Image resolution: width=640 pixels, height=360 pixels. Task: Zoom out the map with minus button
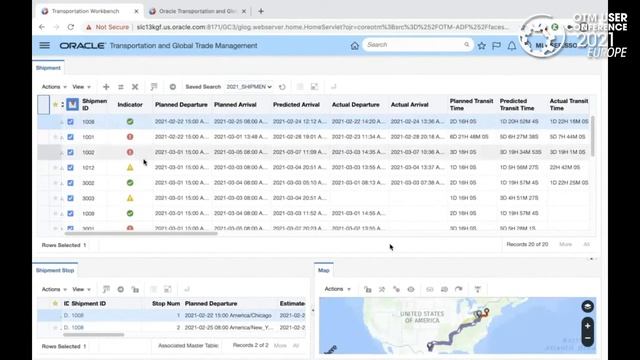tap(587, 338)
